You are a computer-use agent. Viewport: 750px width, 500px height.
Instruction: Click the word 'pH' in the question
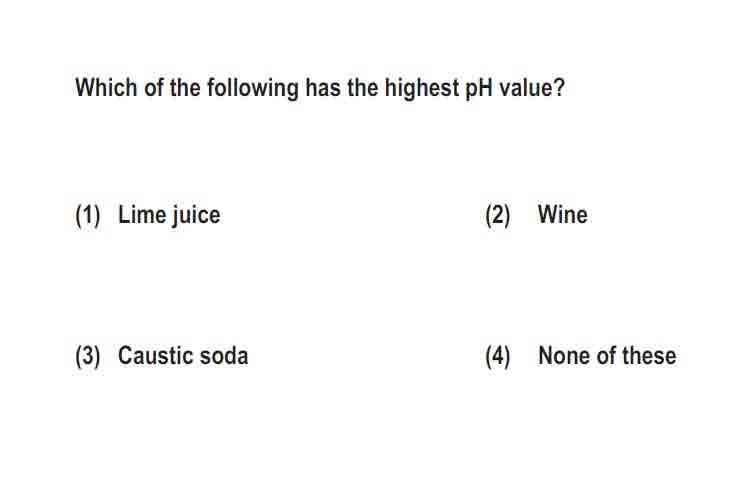[x=479, y=89]
